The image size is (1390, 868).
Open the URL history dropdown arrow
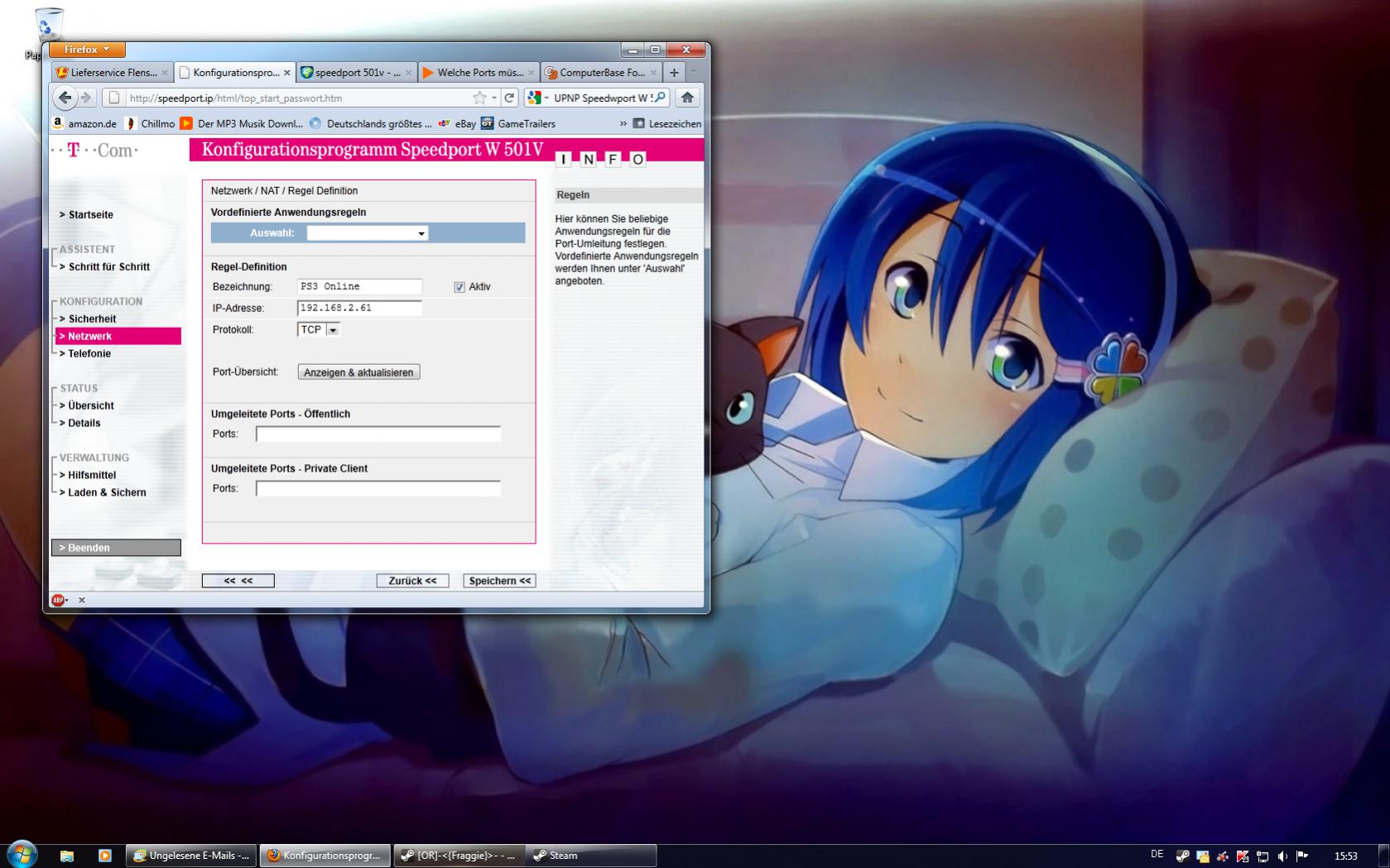[494, 98]
